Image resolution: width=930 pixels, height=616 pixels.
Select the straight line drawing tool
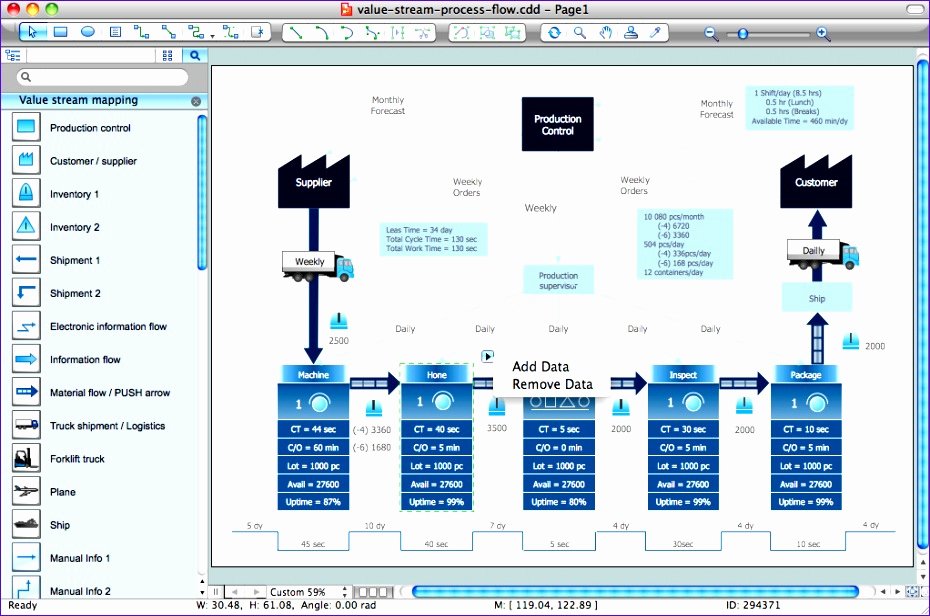tap(295, 33)
